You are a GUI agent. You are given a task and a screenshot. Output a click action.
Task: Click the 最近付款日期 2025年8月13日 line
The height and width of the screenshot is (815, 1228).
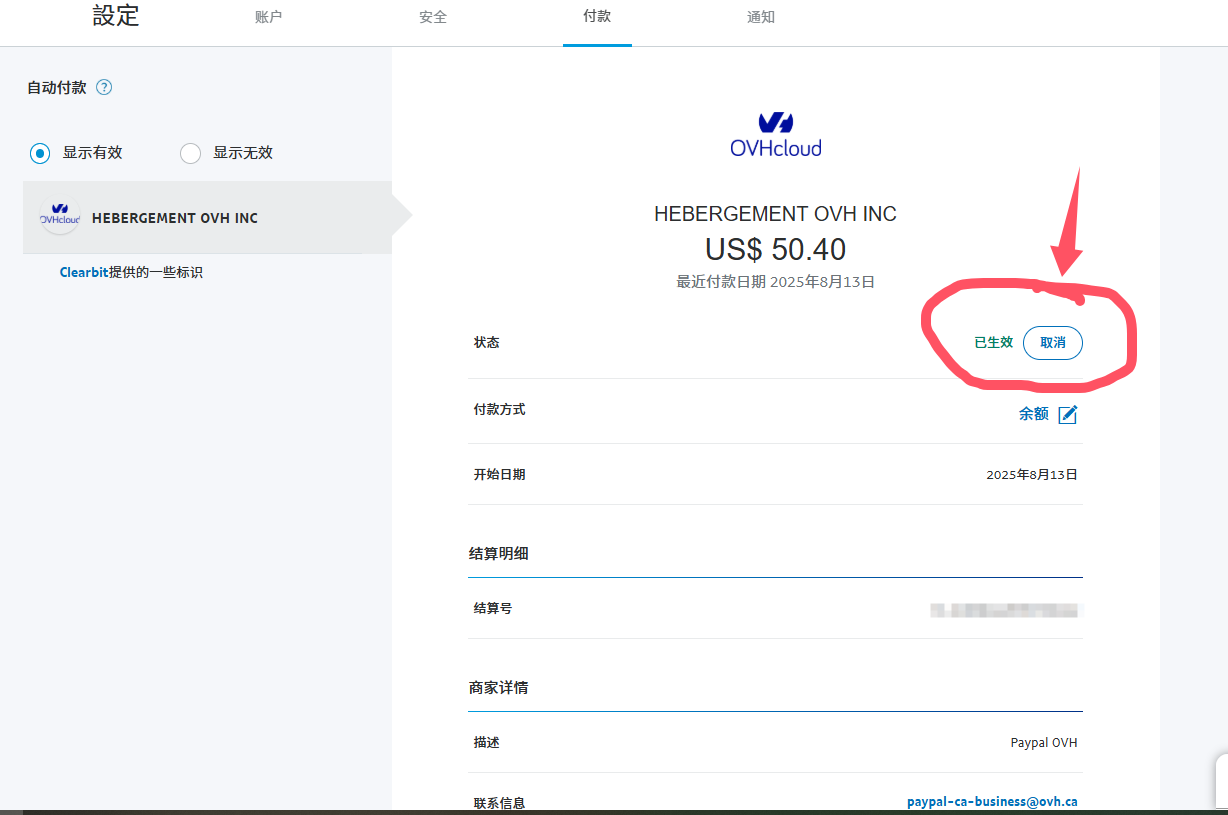(776, 282)
